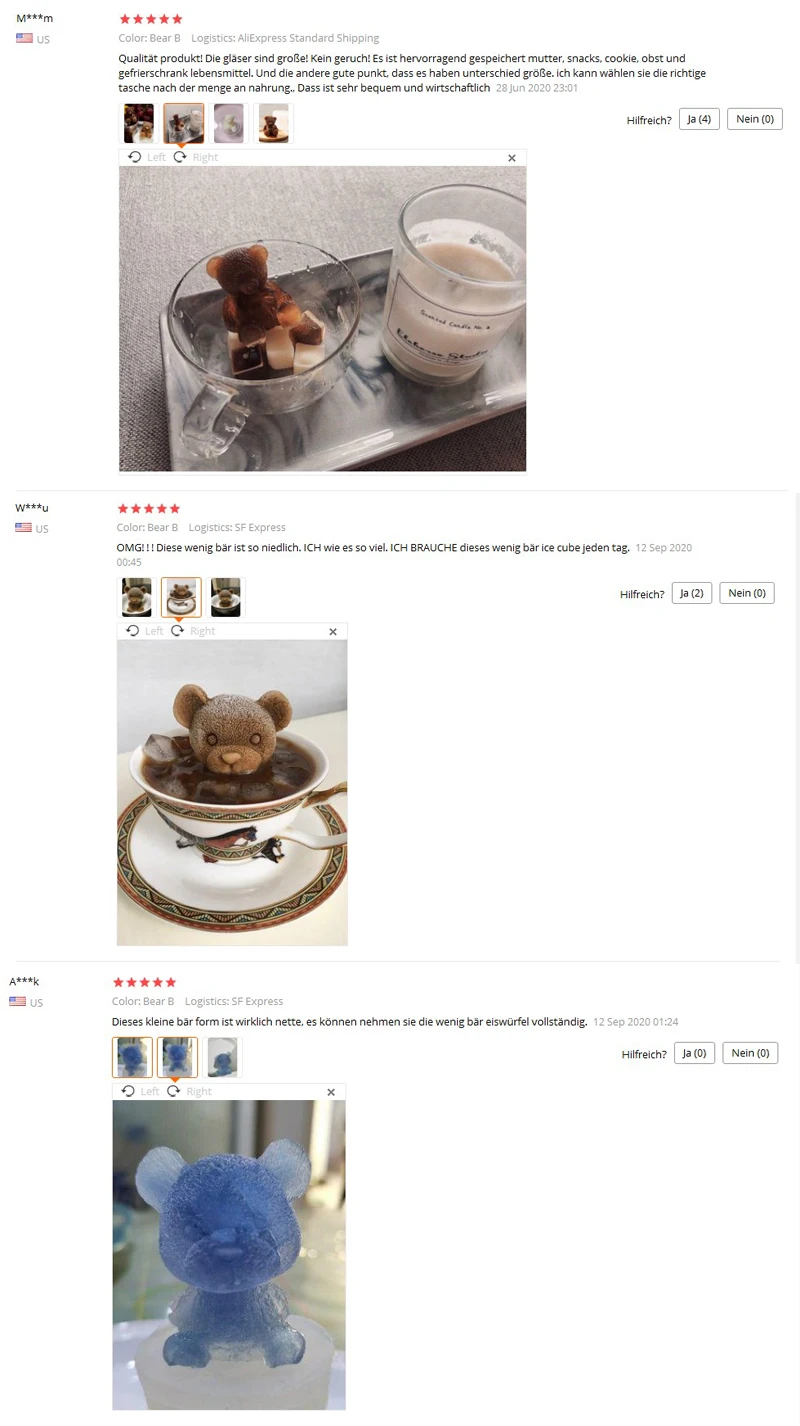The image size is (800, 1426).
Task: Rotate A***k's blue bear photo left
Action: point(140,1091)
